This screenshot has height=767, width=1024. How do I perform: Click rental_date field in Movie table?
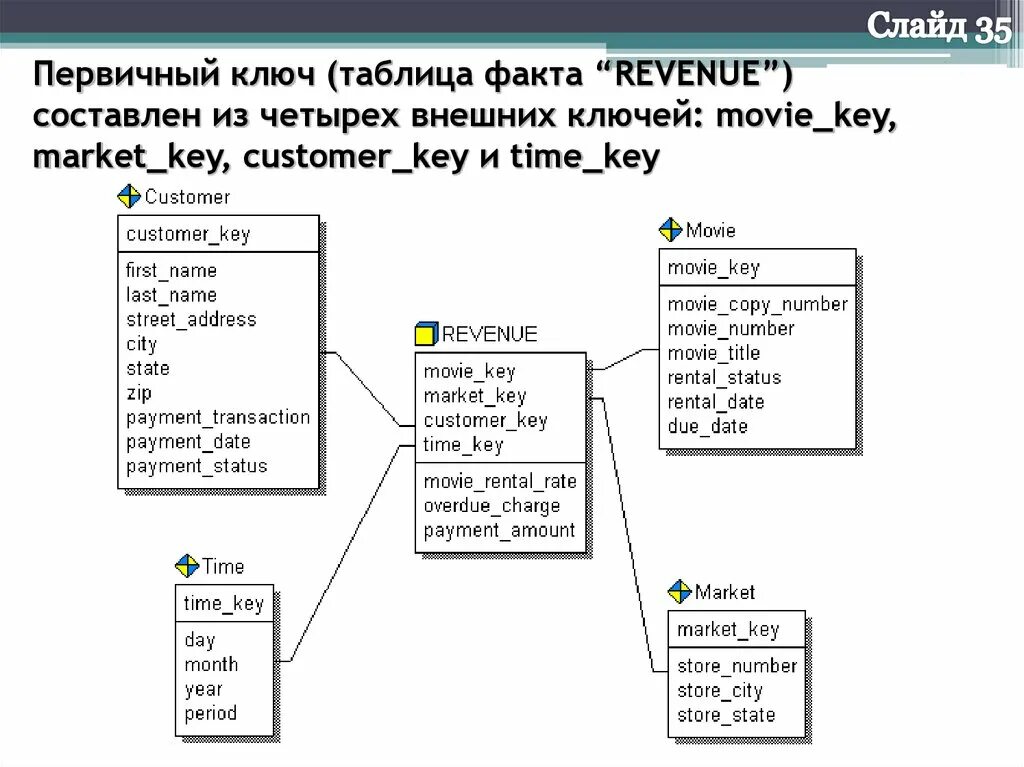[x=715, y=402]
